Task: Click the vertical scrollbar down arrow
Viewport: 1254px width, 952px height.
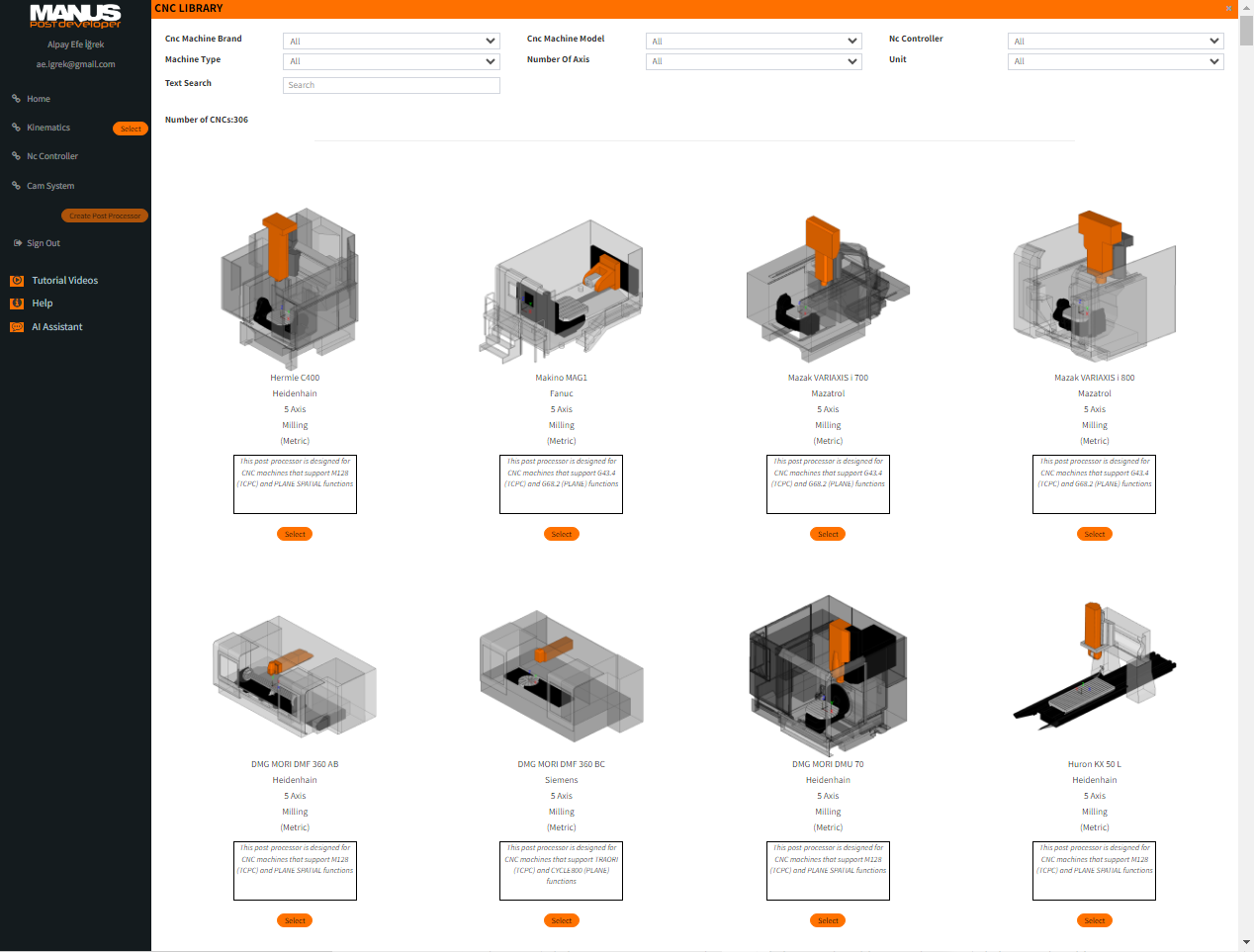Action: pyautogui.click(x=1246, y=942)
